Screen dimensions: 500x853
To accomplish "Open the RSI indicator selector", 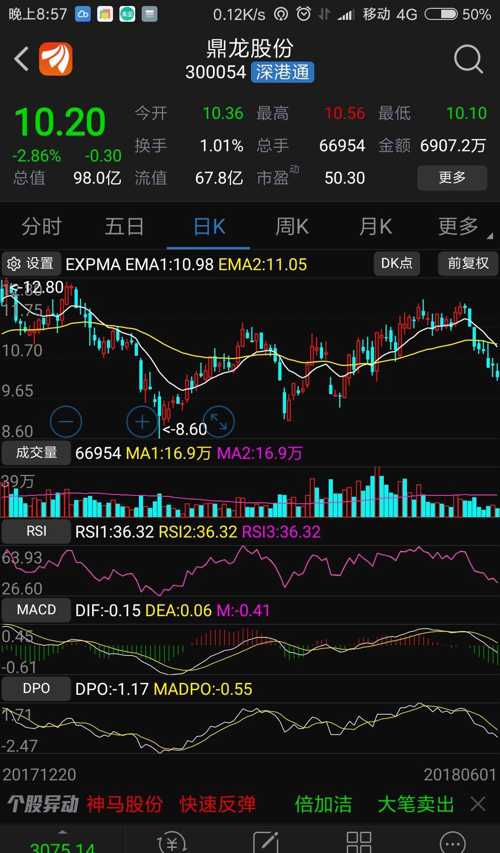I will tap(36, 531).
